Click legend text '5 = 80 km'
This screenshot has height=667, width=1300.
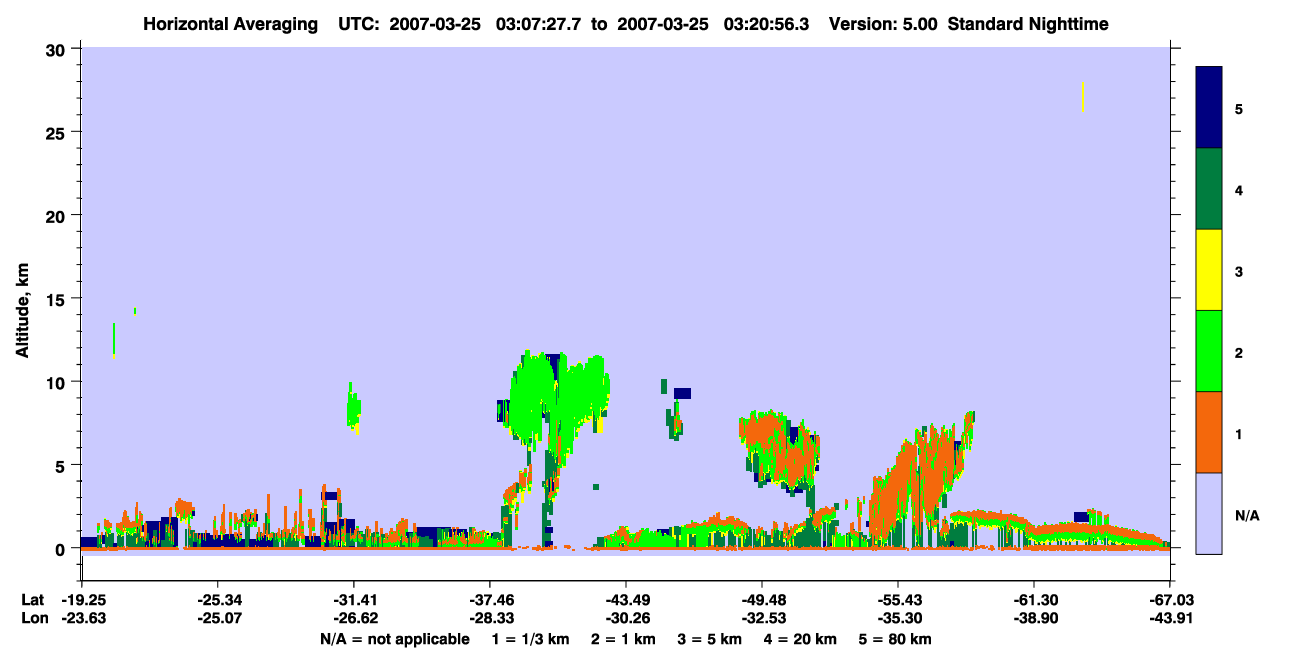coord(895,639)
